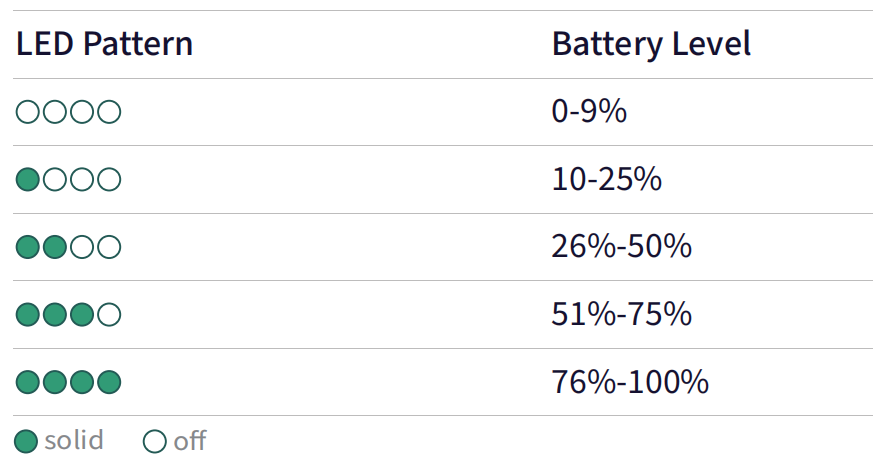Click the 'off' legend label
873x463 pixels.
coord(190,441)
